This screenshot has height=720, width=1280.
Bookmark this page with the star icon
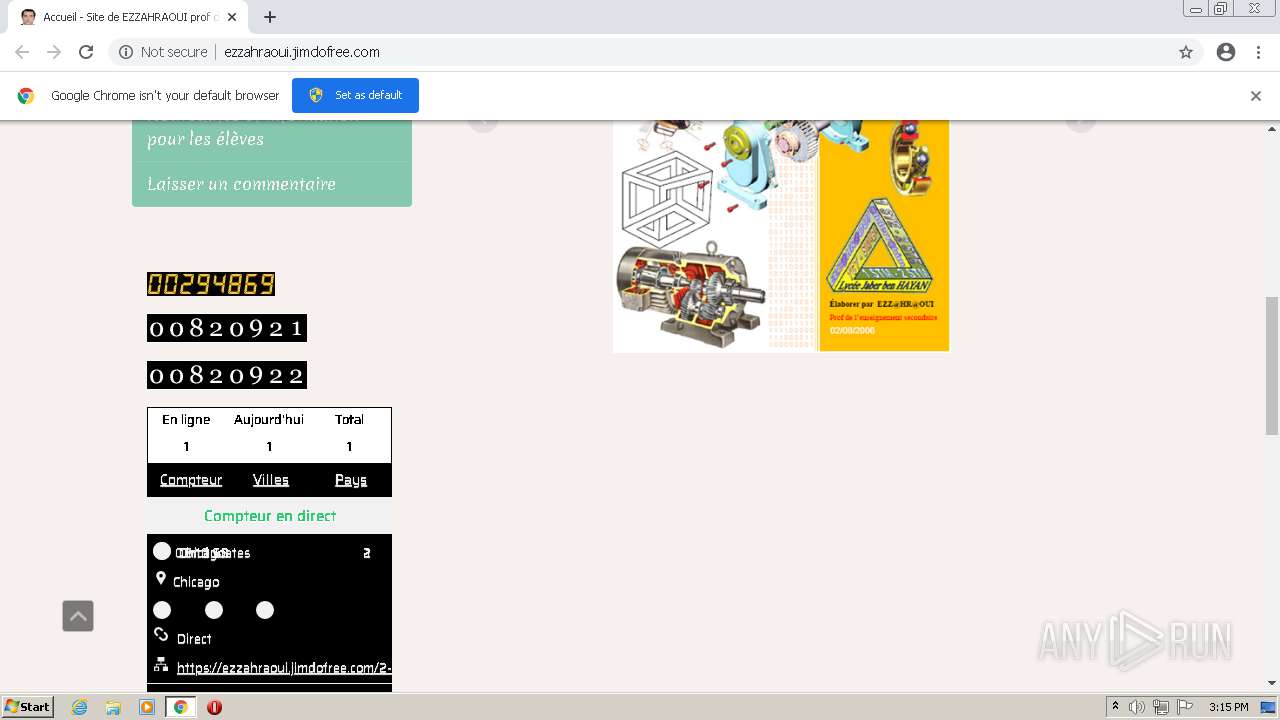click(x=1186, y=52)
